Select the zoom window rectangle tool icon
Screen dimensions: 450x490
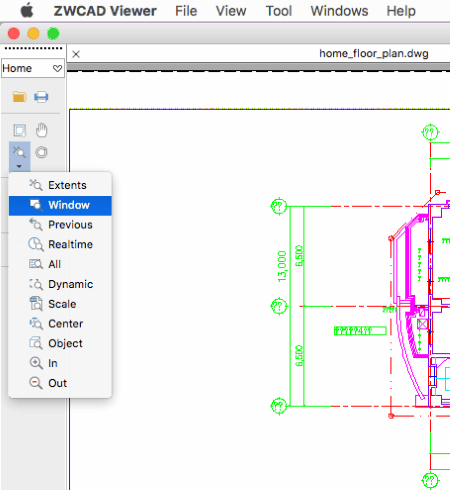click(20, 130)
